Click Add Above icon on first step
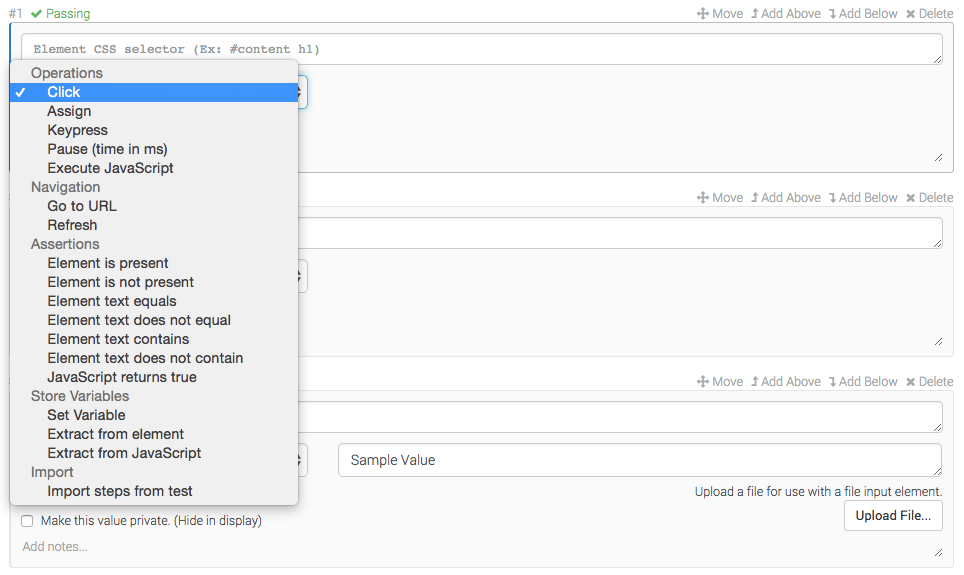The width and height of the screenshot is (964, 575). click(755, 14)
